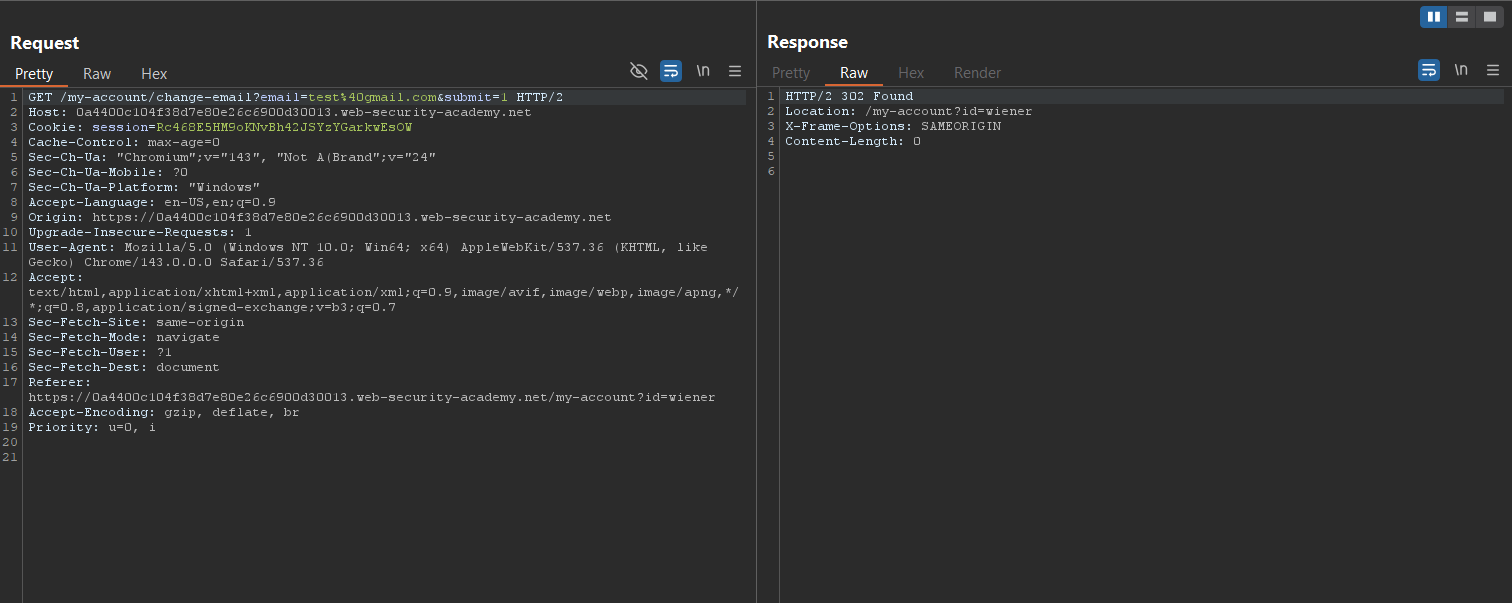
Task: Switch to Response Hex tab
Action: [911, 73]
